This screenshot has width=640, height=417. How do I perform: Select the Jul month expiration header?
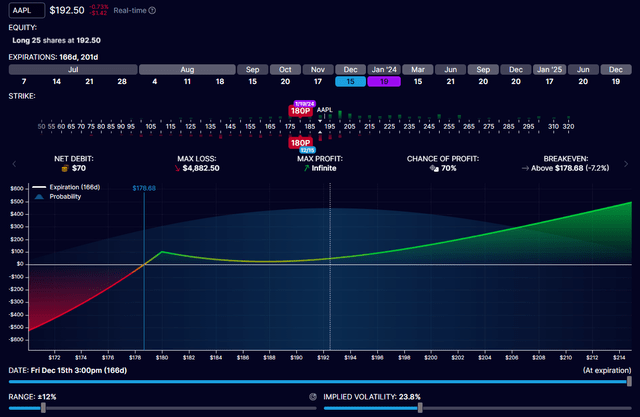pyautogui.click(x=73, y=69)
